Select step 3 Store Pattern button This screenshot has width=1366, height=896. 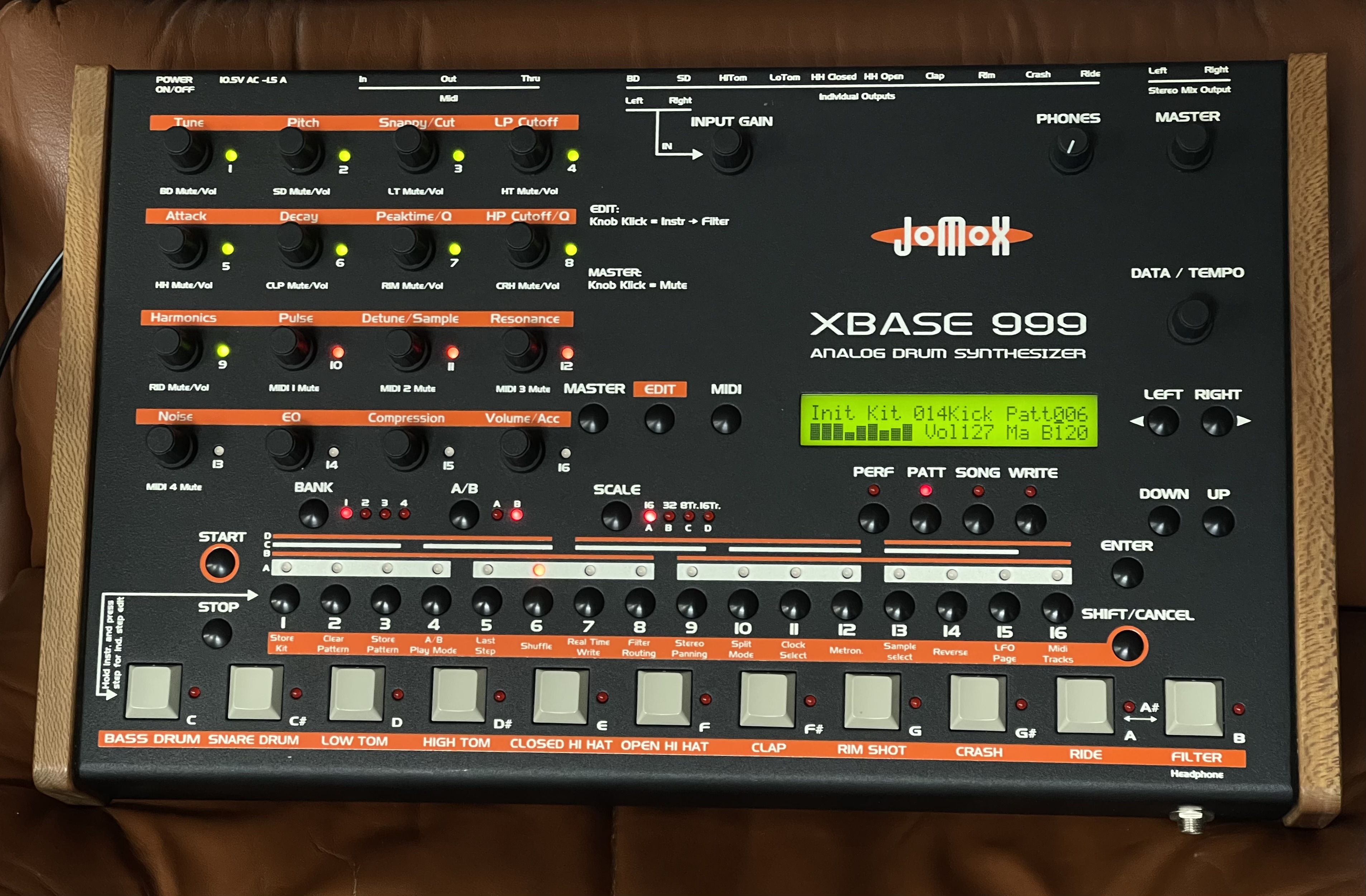(386, 600)
